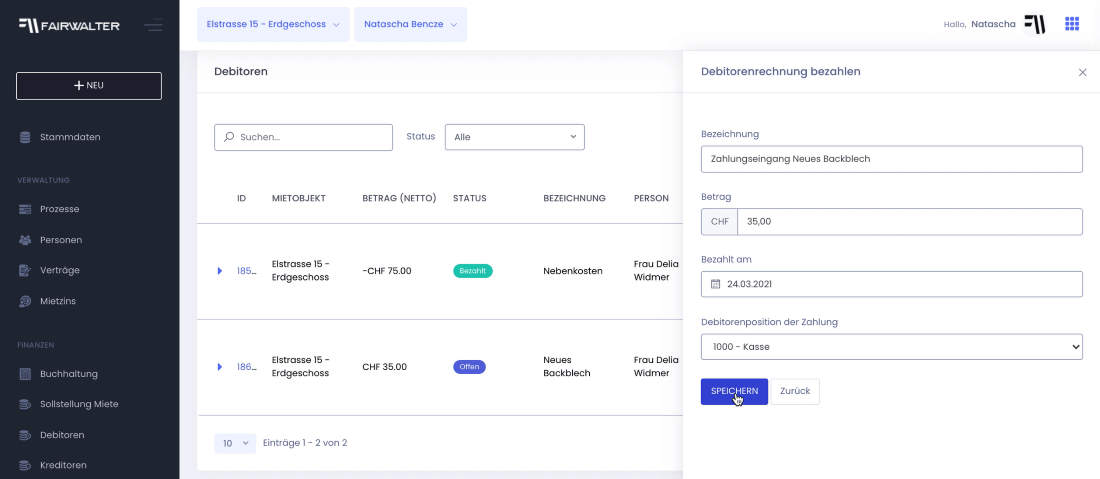
Task: Click the calendar icon in Bezahlt am
Action: tap(715, 284)
